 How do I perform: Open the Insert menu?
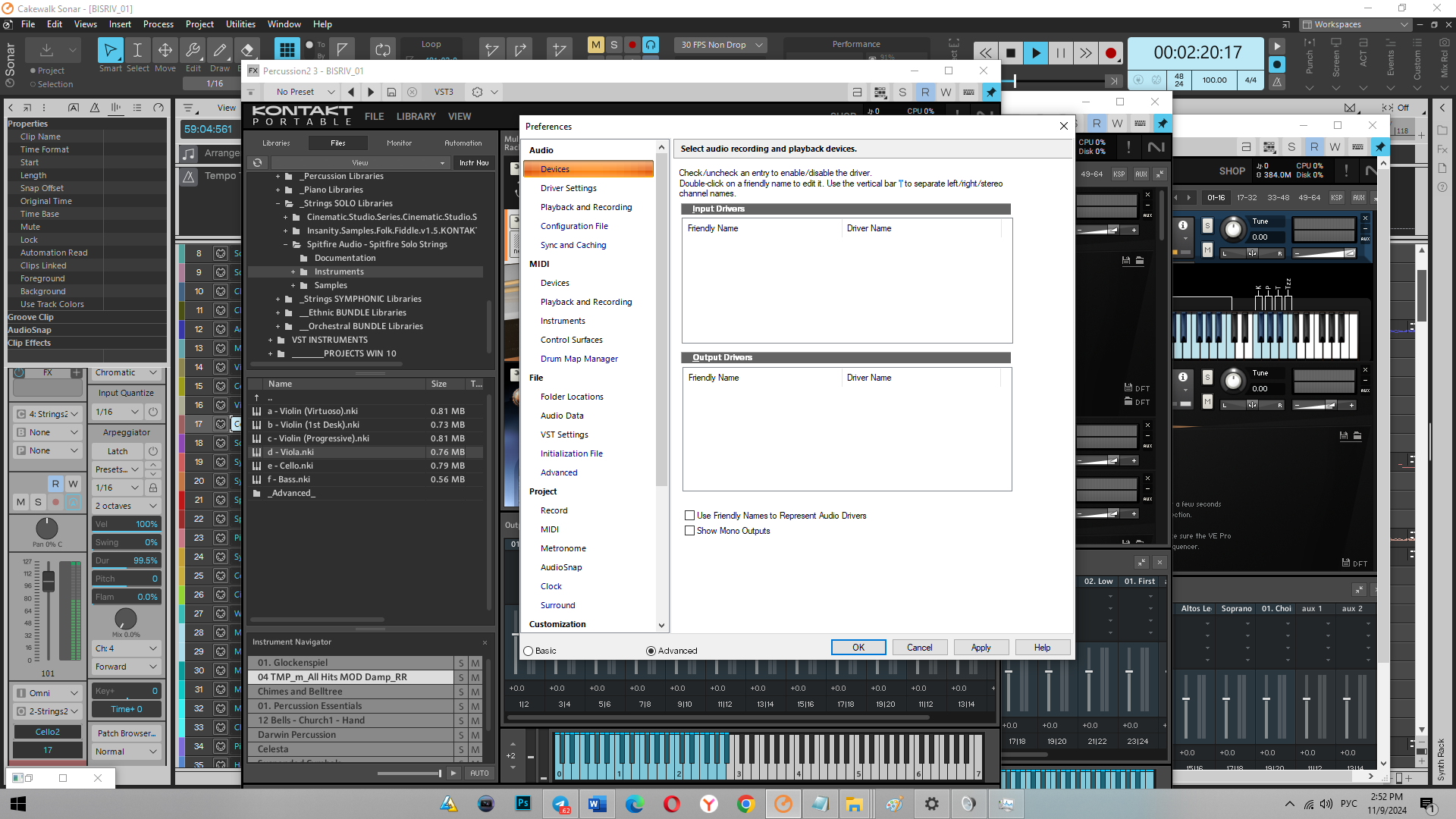120,24
